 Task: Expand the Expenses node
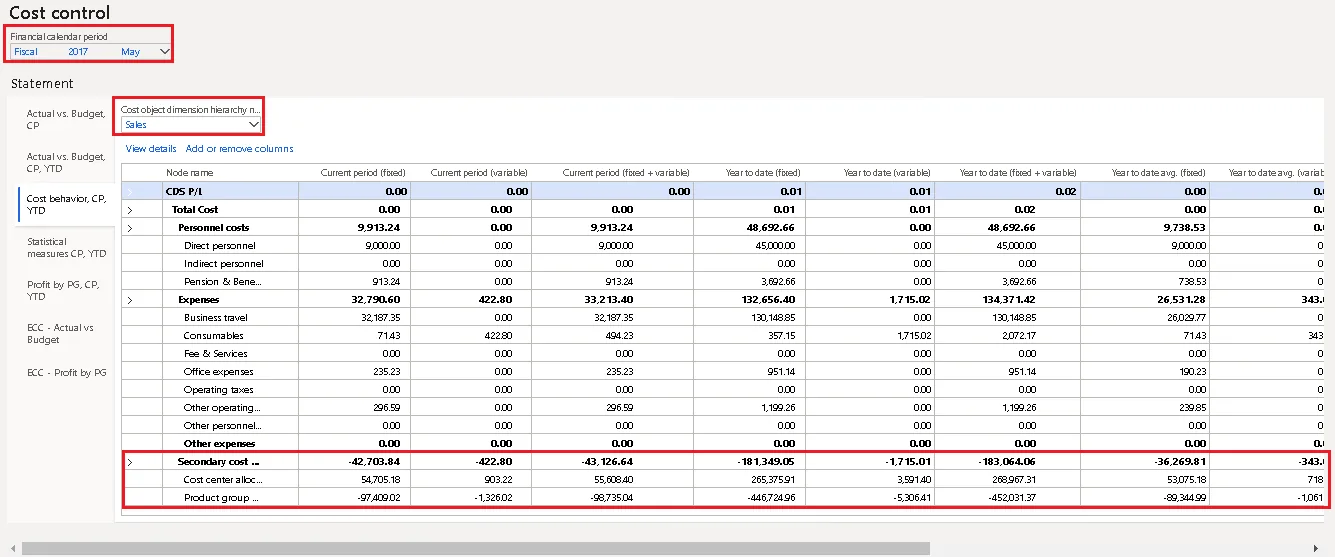128,299
